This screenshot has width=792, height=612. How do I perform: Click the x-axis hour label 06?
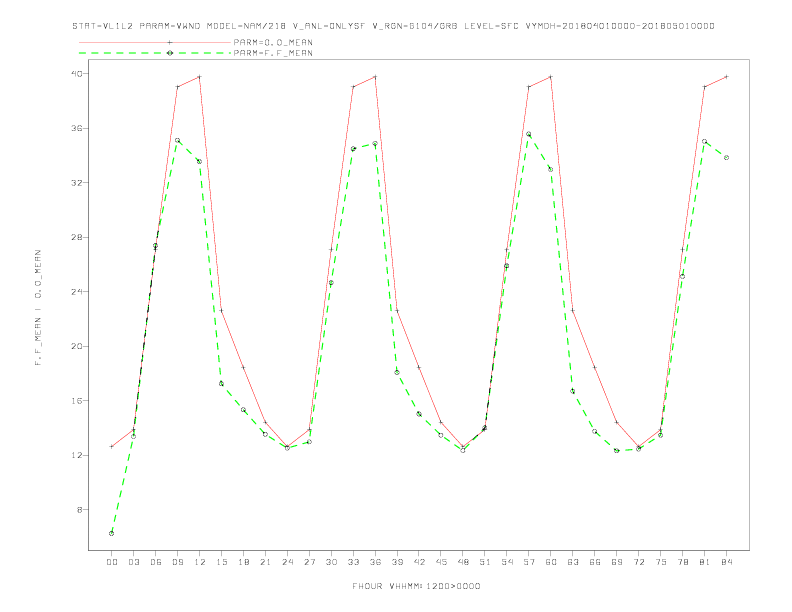(x=156, y=562)
